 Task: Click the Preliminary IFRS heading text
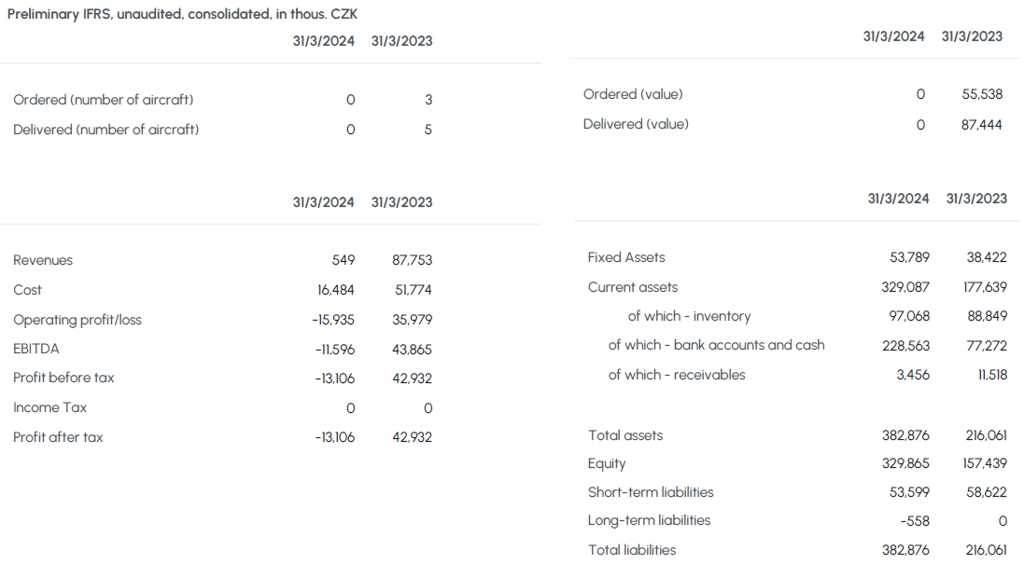[x=182, y=14]
